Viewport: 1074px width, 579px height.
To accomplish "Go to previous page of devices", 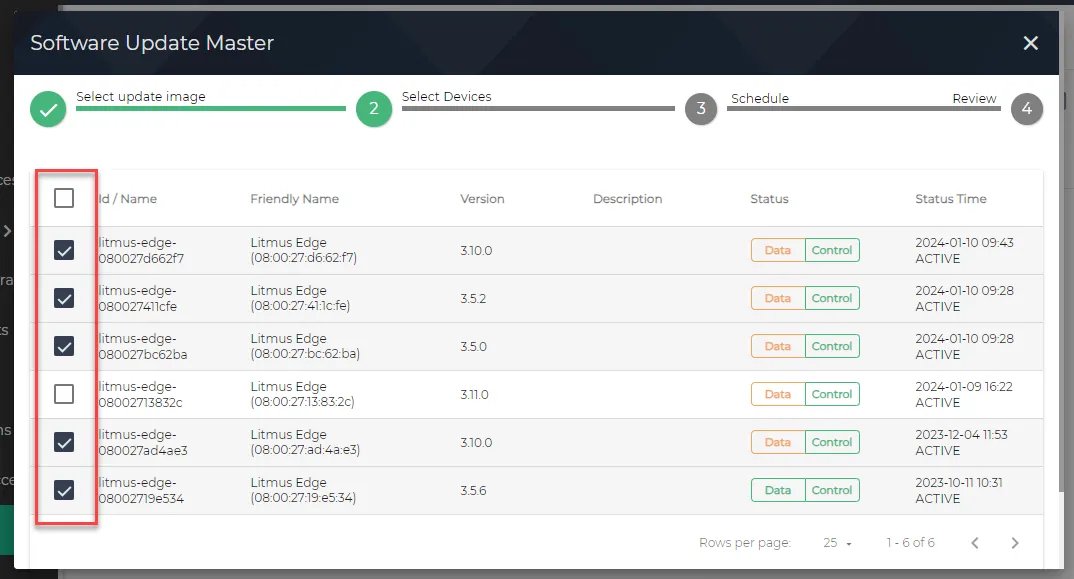I will (x=975, y=543).
